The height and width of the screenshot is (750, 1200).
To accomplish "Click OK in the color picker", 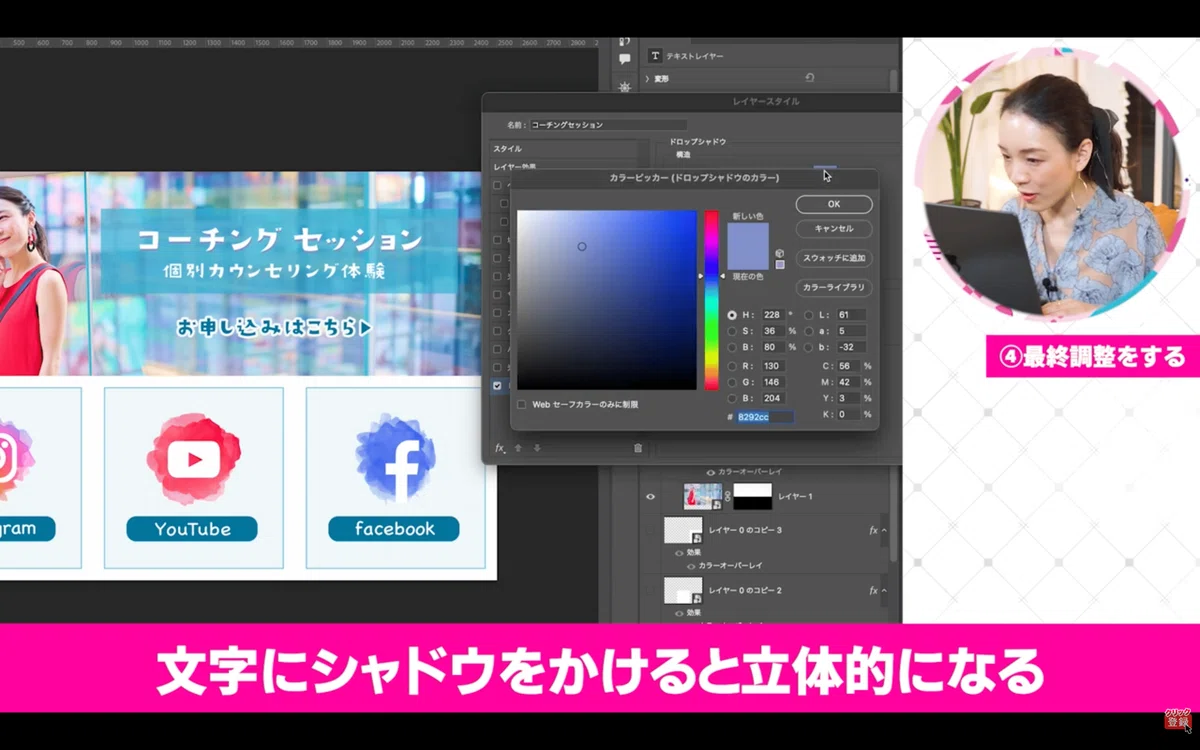I will coord(834,204).
